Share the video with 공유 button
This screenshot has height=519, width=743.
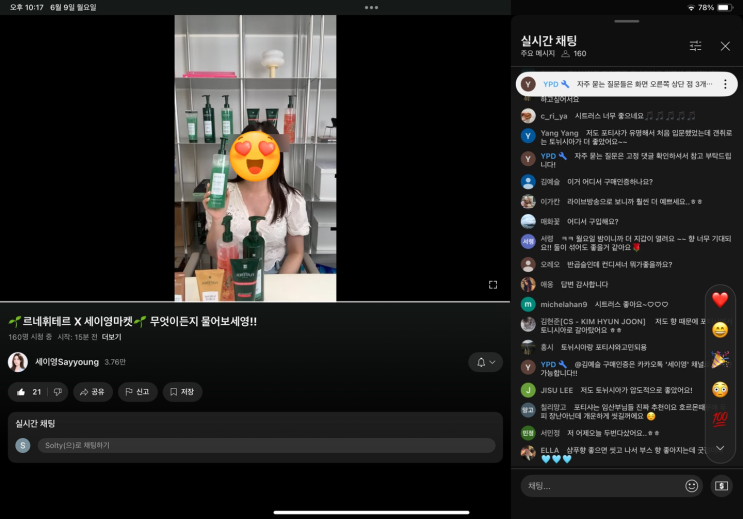[92, 392]
